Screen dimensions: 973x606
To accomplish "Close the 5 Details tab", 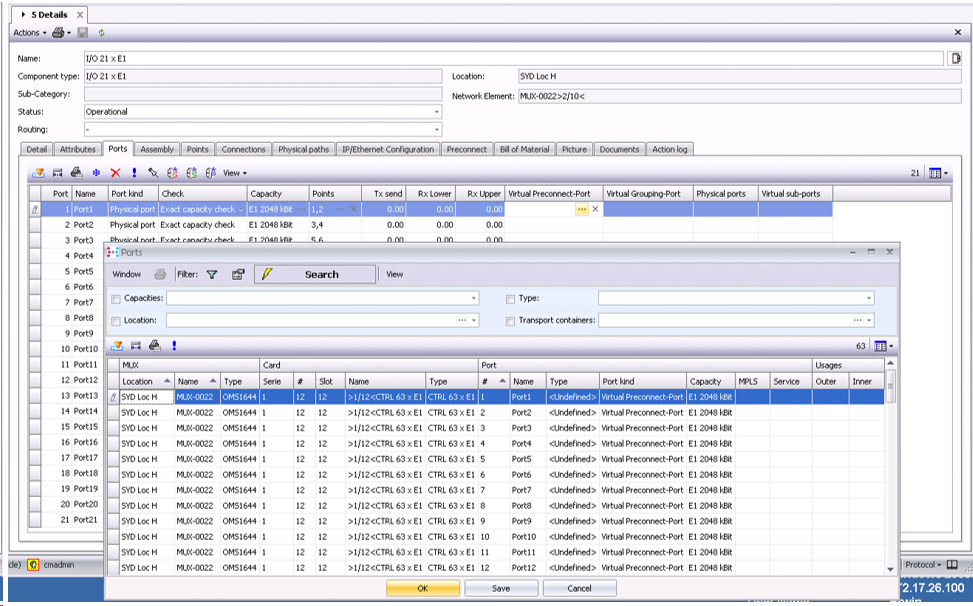I will [80, 14].
